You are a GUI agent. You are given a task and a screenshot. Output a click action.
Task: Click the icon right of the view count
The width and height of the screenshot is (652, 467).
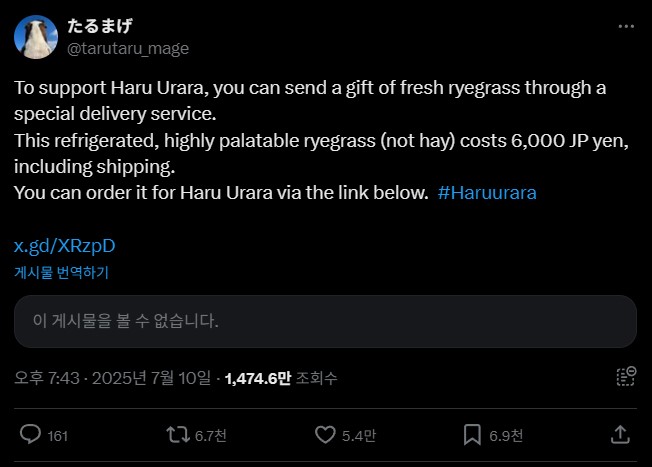[626, 377]
